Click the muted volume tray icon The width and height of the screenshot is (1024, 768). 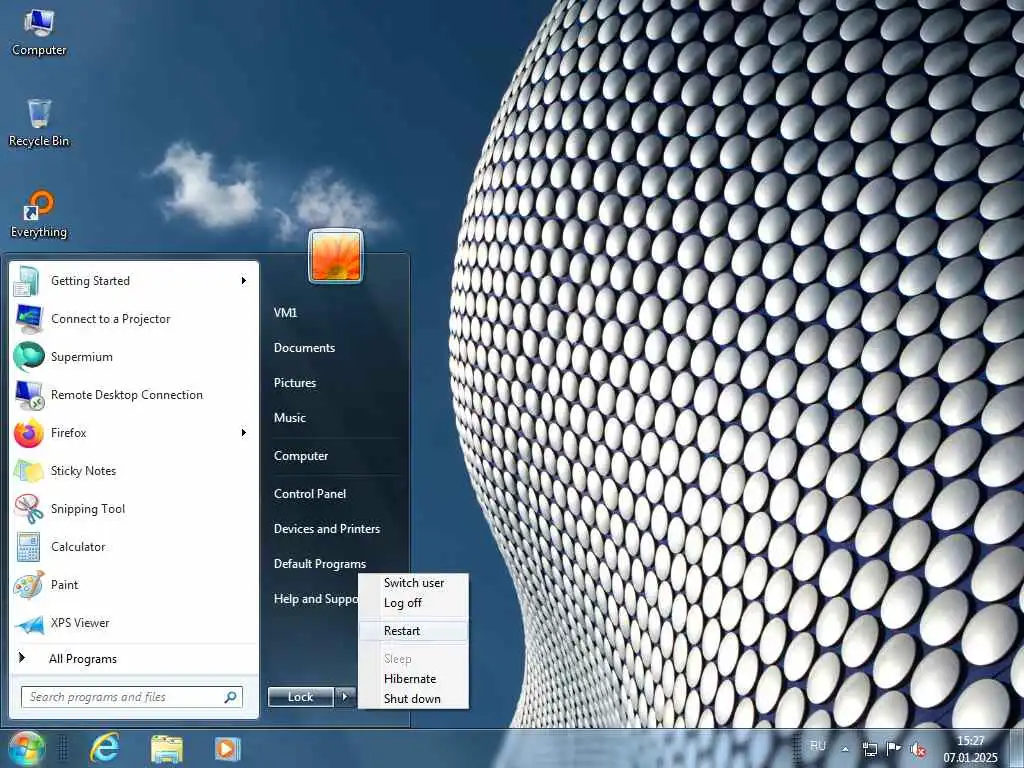tap(918, 750)
